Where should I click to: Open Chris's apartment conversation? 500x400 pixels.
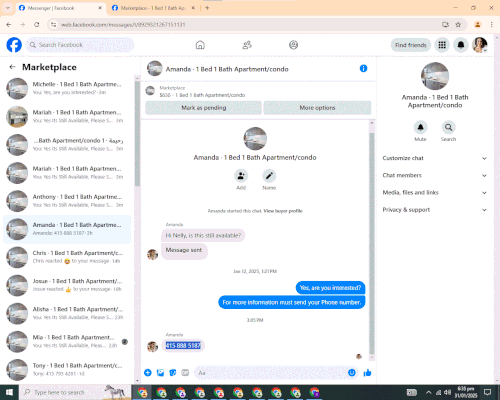[x=67, y=257]
